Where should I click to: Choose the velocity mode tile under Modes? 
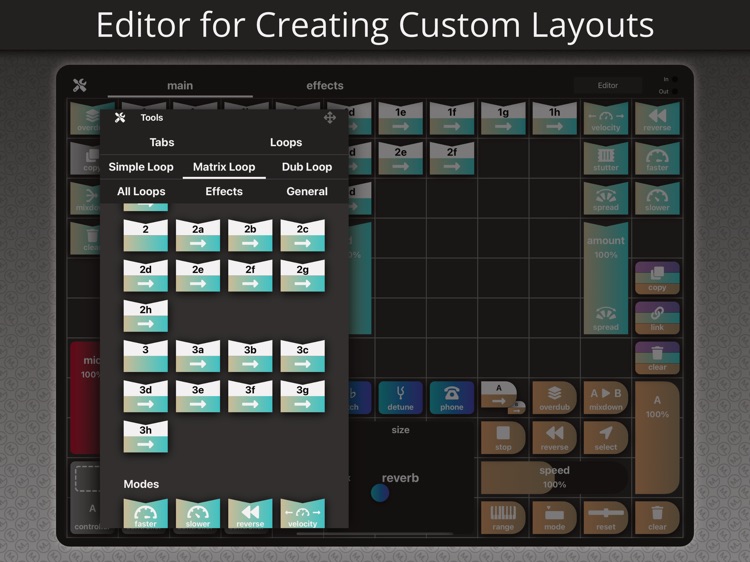(x=302, y=513)
